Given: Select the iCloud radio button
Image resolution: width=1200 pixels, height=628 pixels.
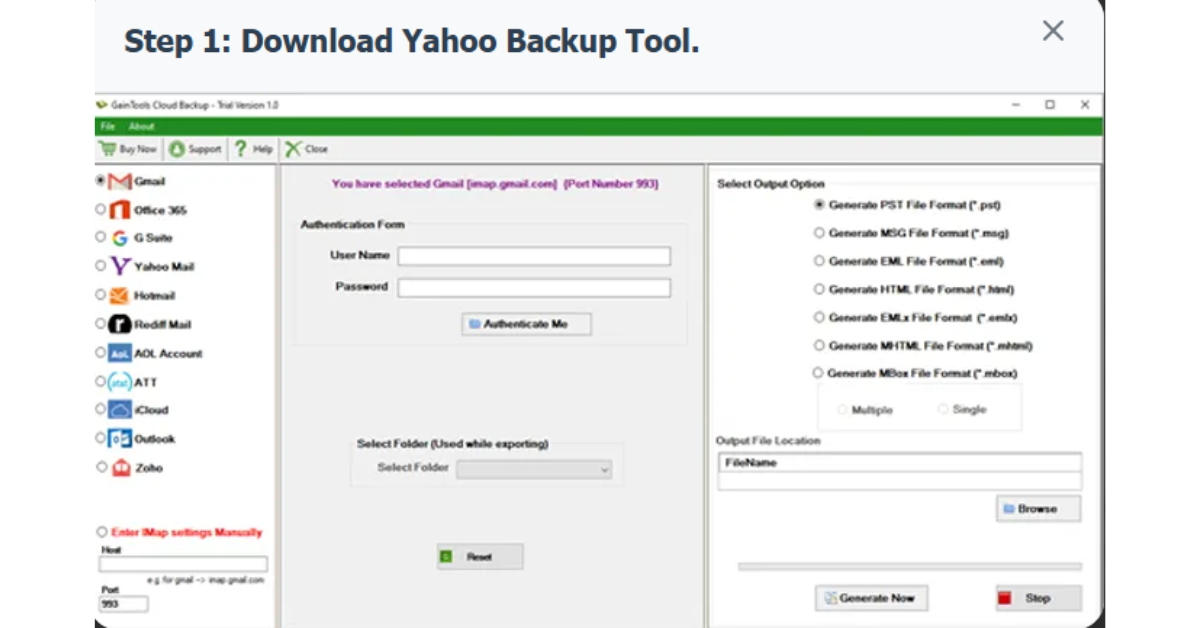Looking at the screenshot, I should click(x=100, y=409).
